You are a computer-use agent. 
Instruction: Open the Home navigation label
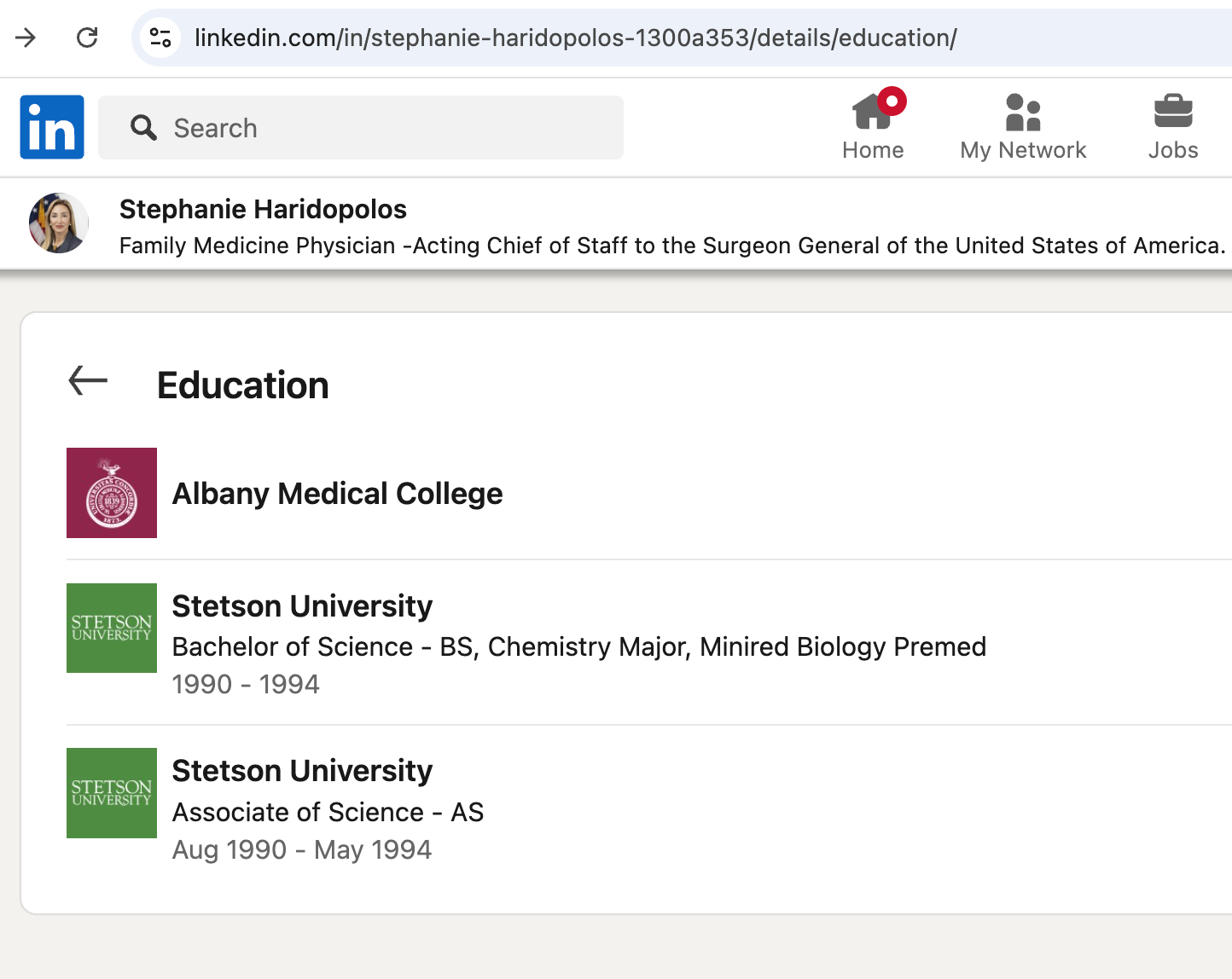pyautogui.click(x=873, y=150)
